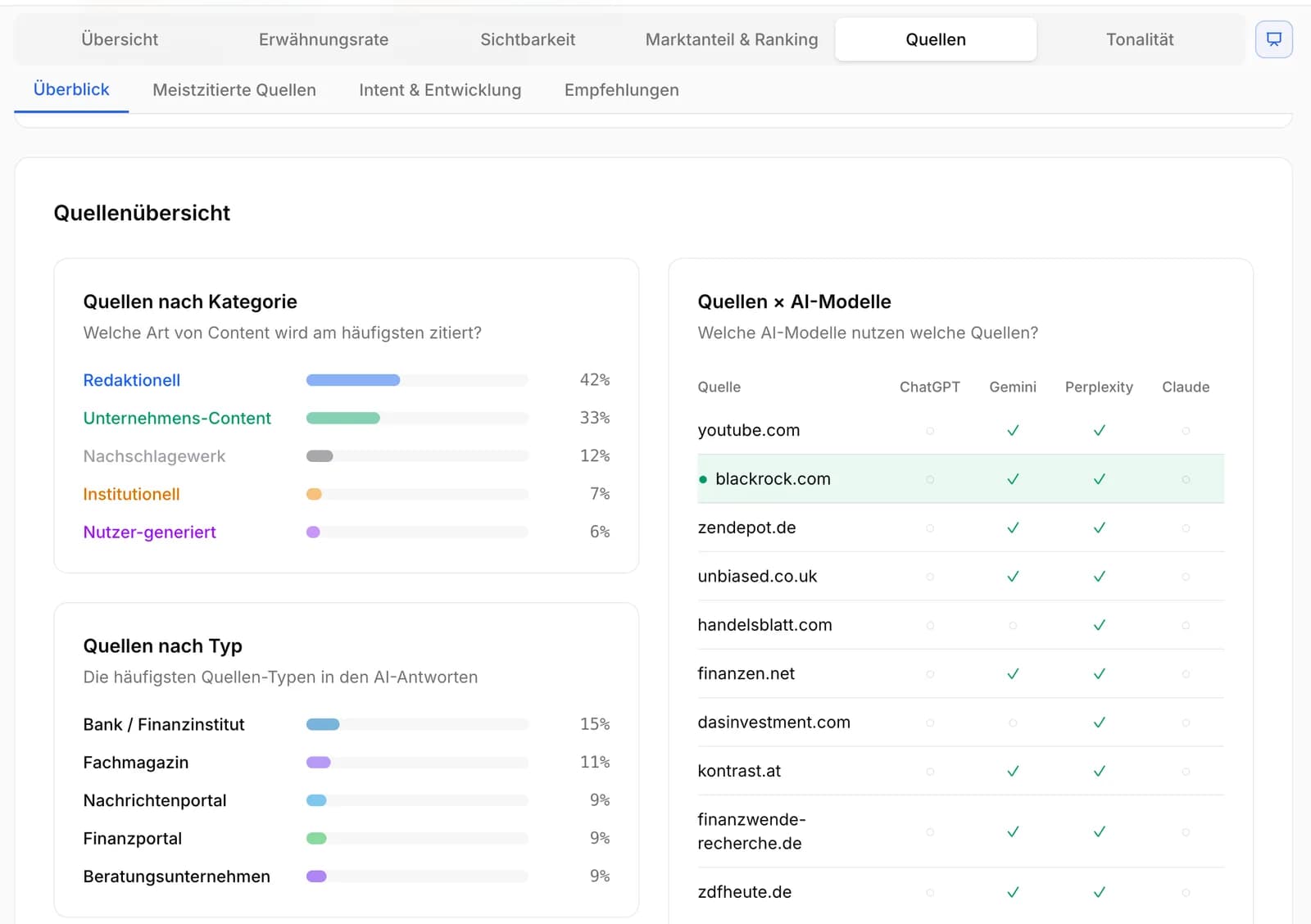Select the Nachschlagewerk category
The image size is (1311, 924).
coord(154,456)
